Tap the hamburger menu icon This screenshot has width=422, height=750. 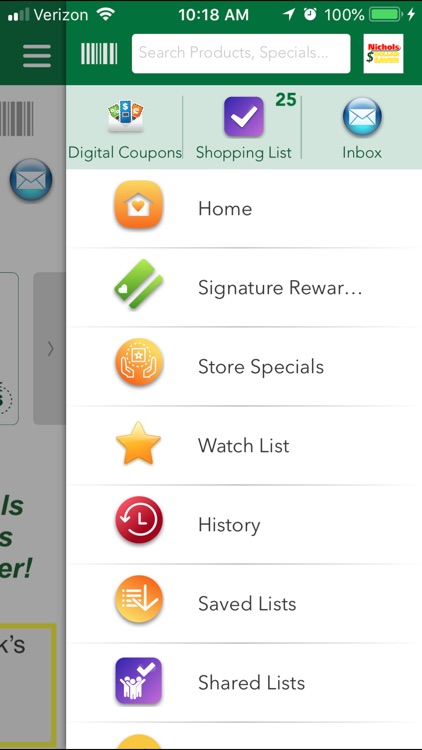click(37, 56)
